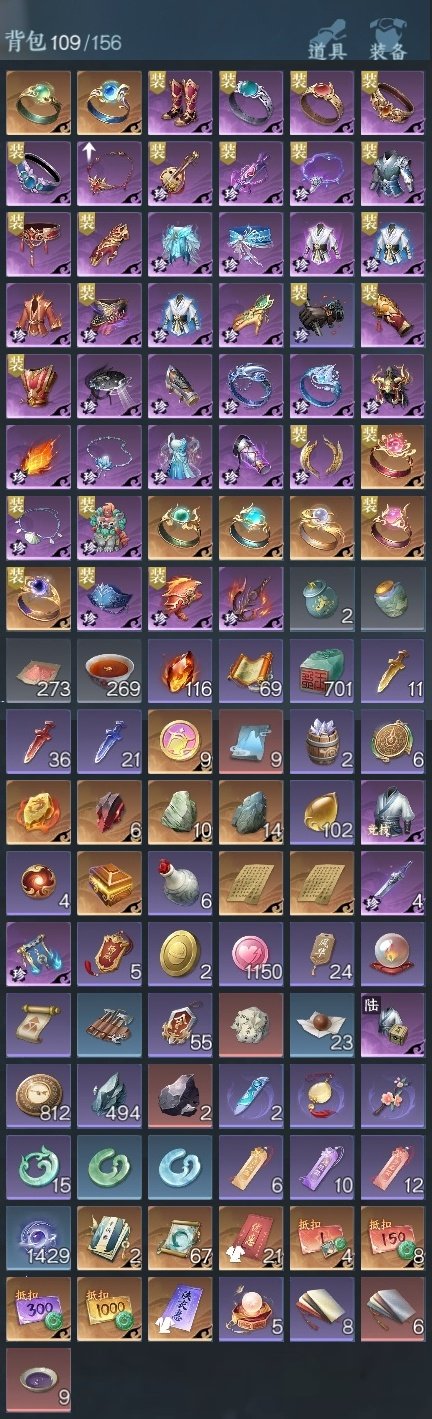The image size is (432, 1419).
Task: Select the purple swirl orb with count 1429
Action: pyautogui.click(x=39, y=1237)
